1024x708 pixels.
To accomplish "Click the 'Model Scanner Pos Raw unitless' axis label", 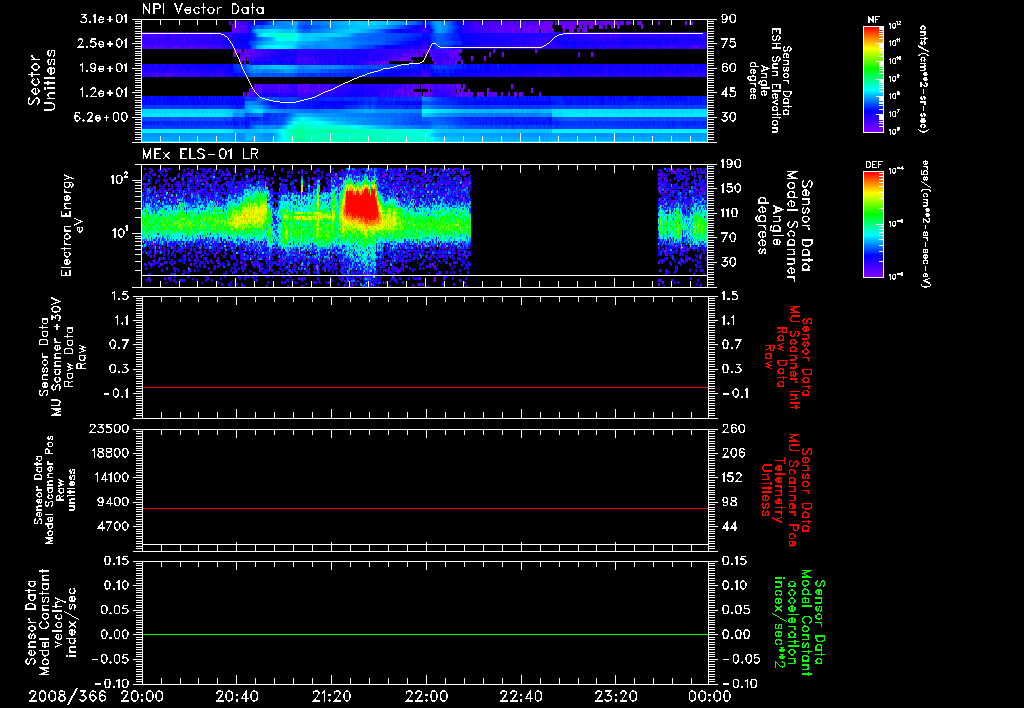I will pos(56,490).
